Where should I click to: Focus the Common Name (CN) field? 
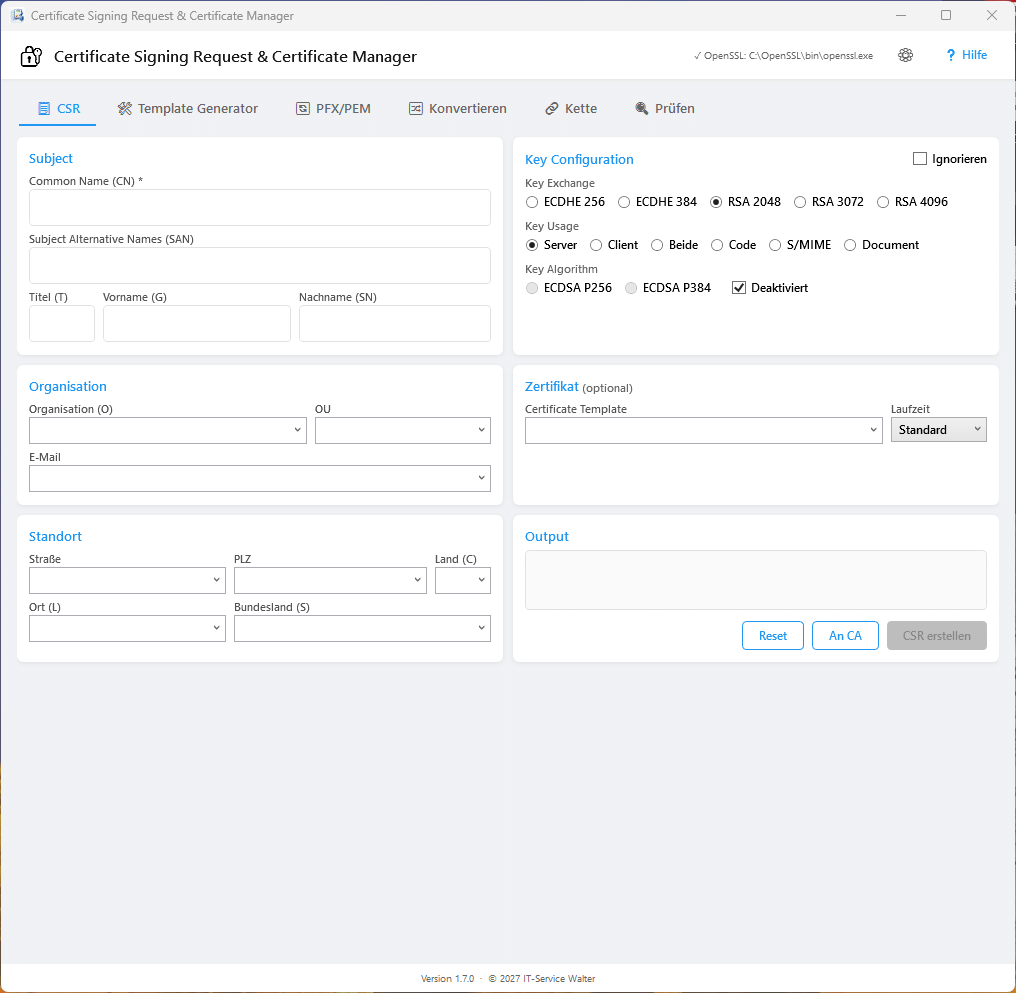pos(260,207)
